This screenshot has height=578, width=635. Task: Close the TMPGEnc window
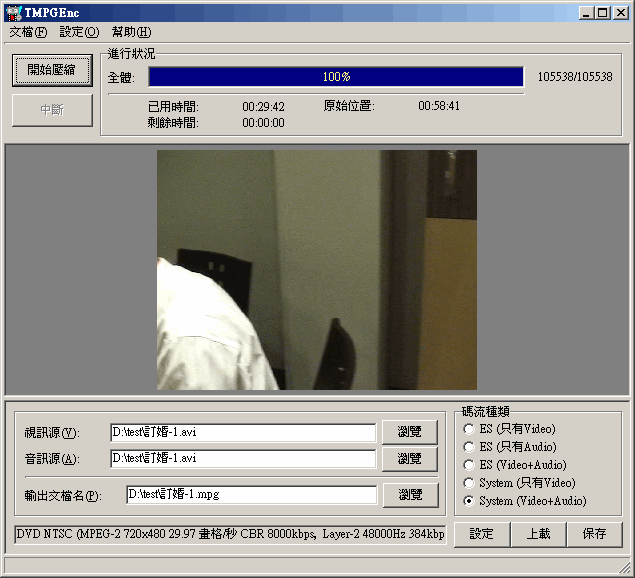(621, 13)
